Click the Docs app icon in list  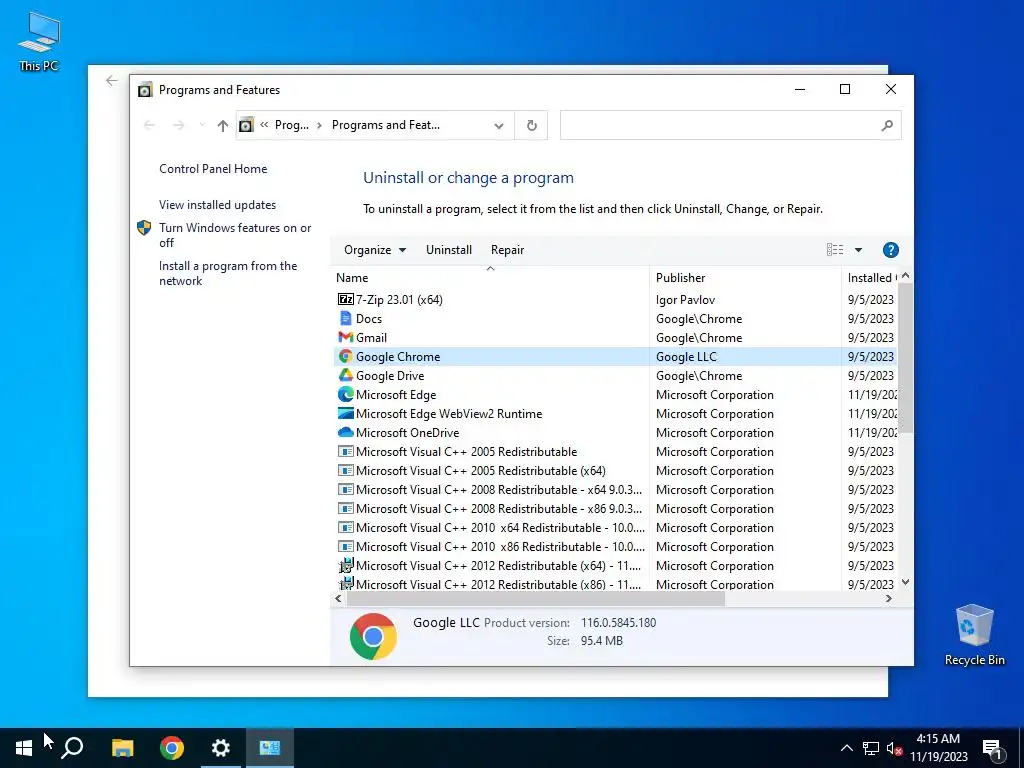tap(345, 319)
